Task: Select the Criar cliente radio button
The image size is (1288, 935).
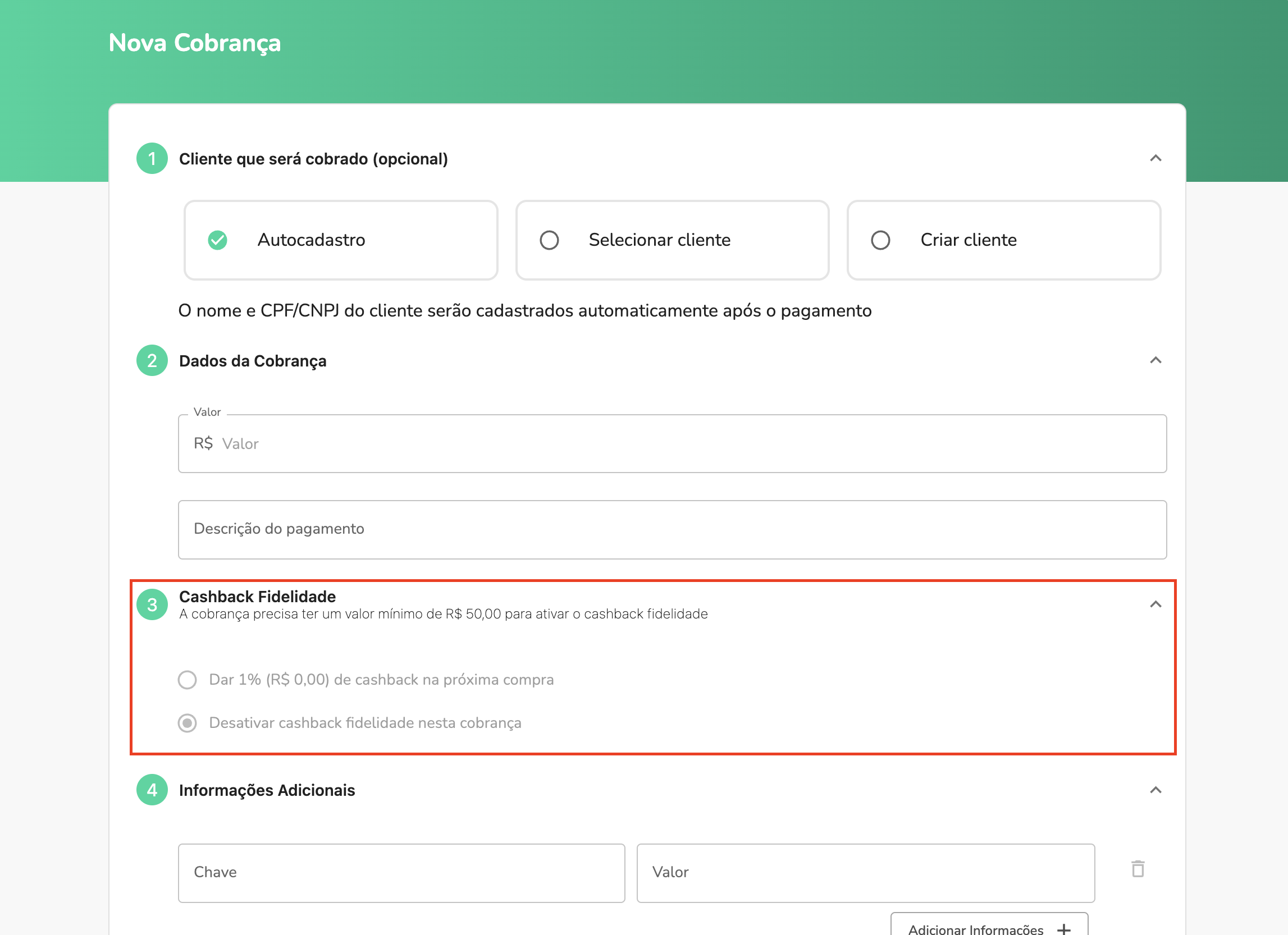Action: (880, 240)
